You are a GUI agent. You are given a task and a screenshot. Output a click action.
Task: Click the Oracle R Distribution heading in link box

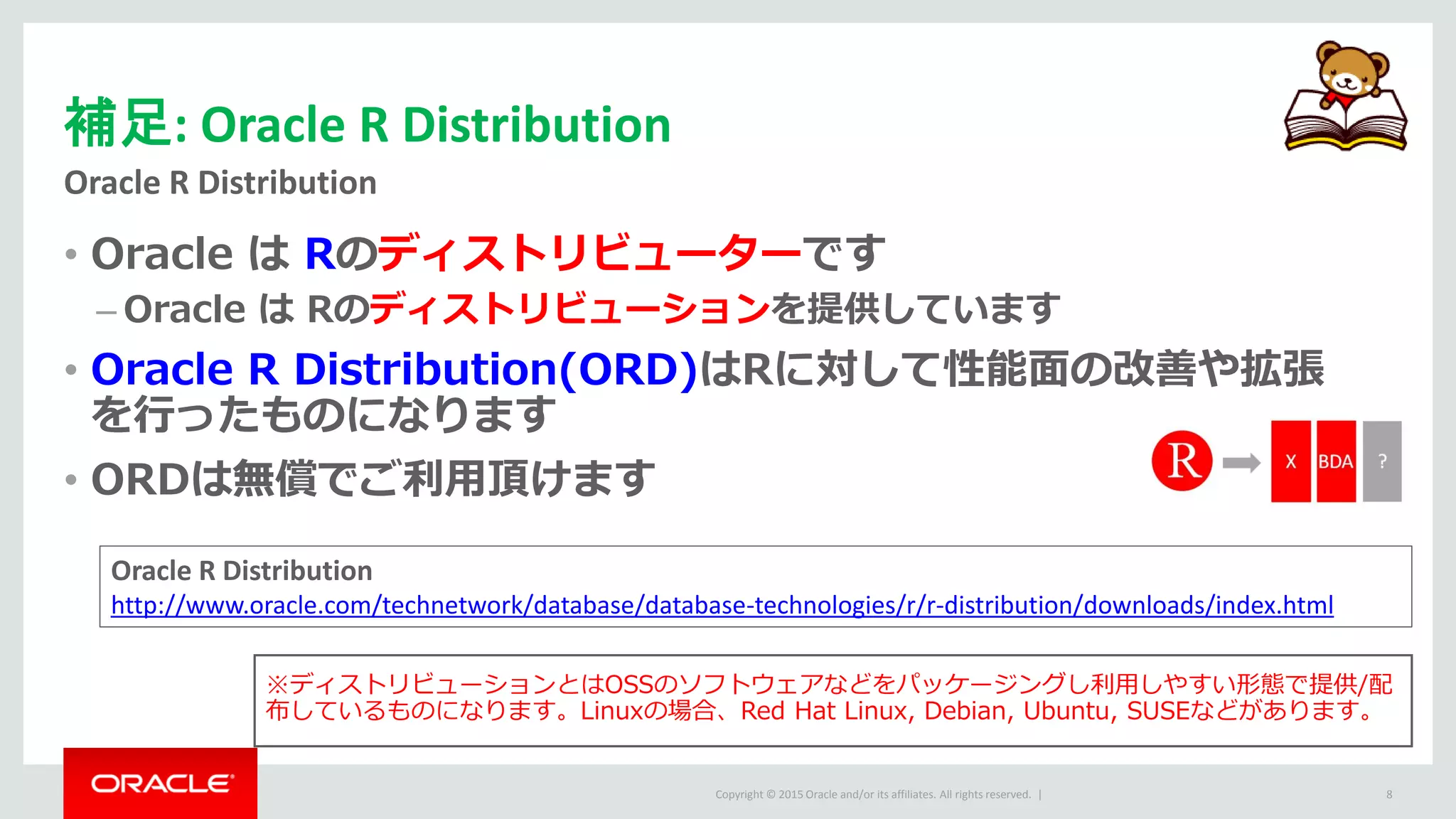coord(242,571)
